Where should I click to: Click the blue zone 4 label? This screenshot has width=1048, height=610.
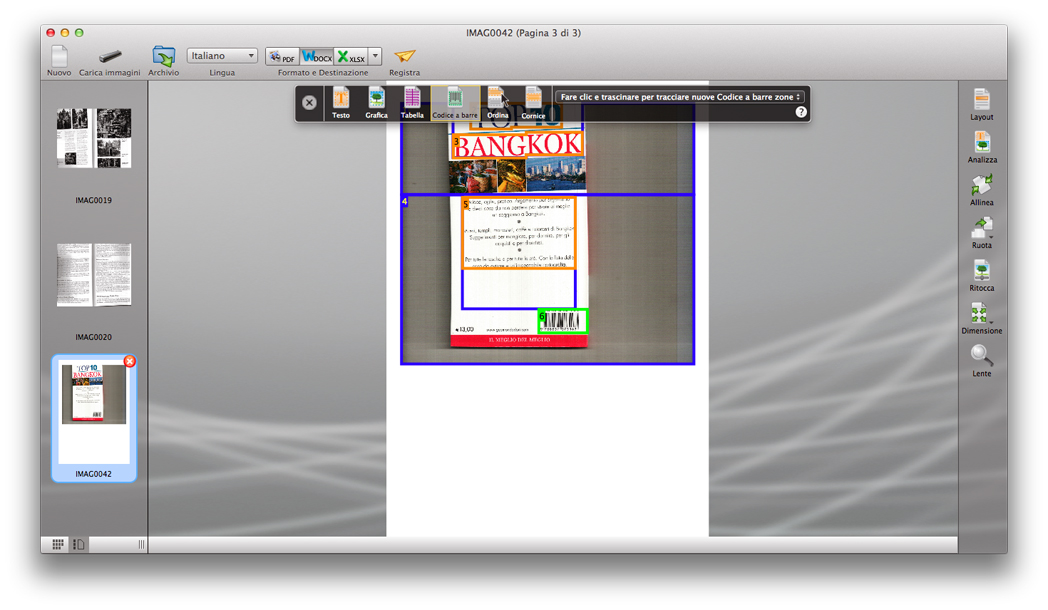(x=404, y=201)
